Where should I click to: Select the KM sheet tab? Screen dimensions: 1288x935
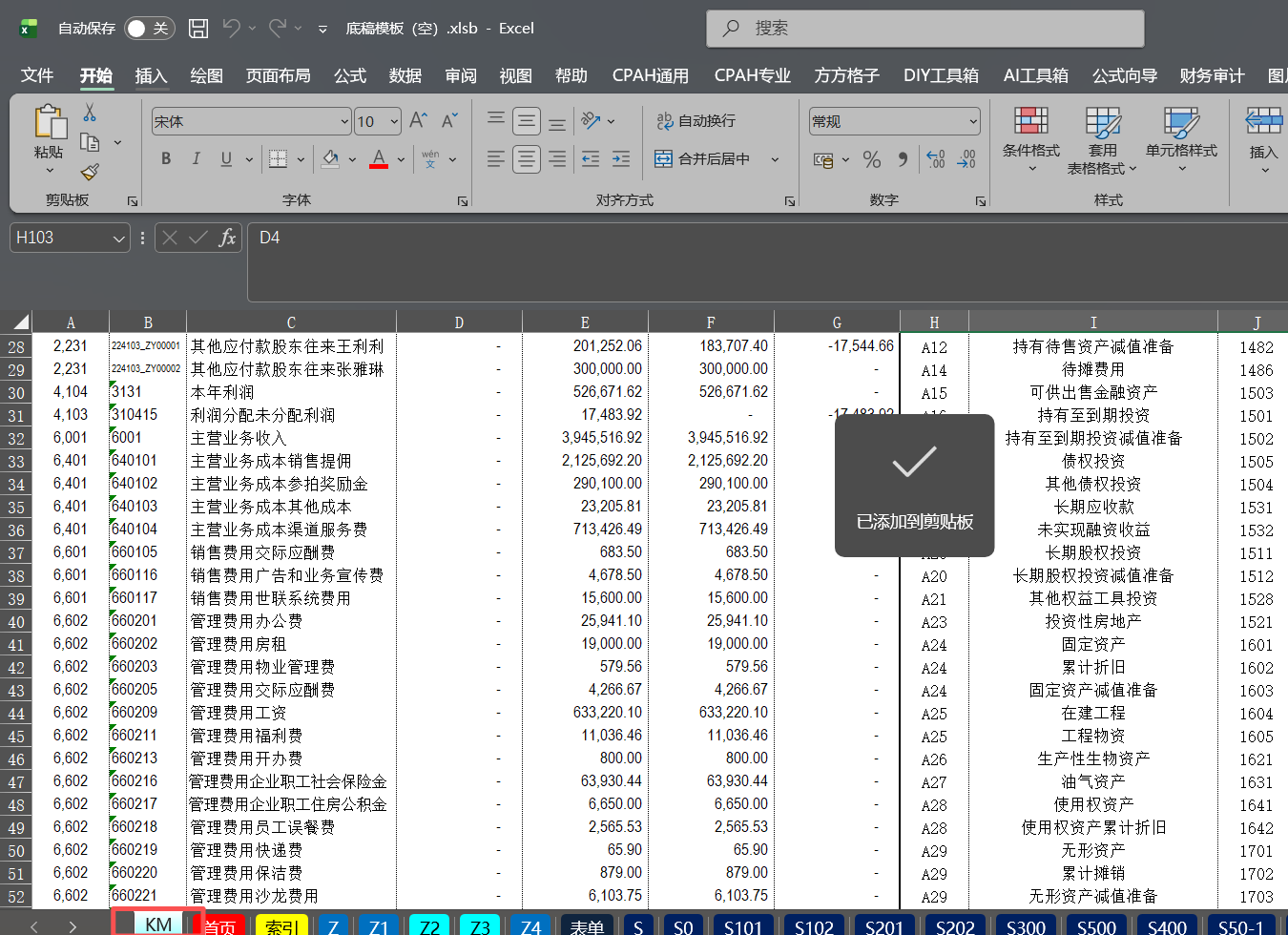[158, 925]
